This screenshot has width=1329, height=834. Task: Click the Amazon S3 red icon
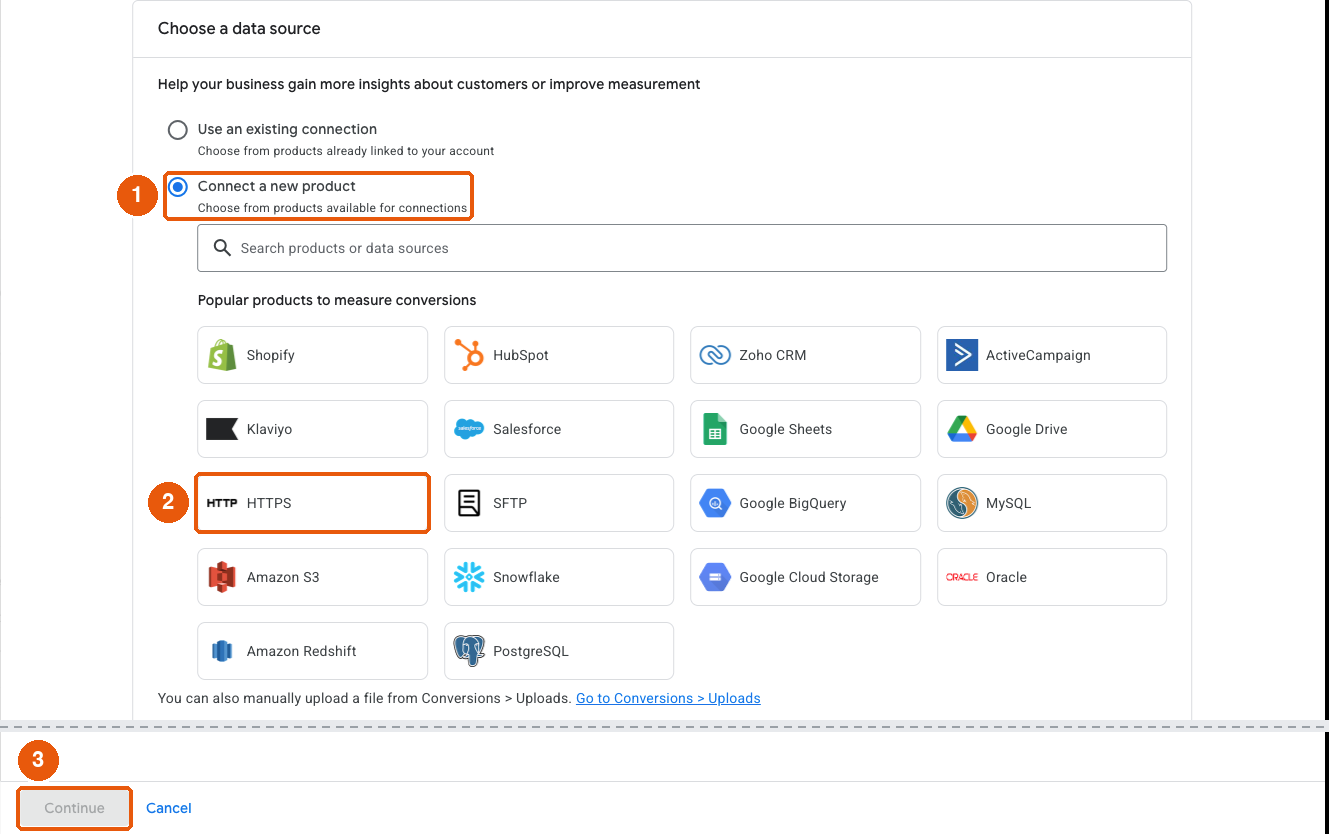click(x=222, y=577)
